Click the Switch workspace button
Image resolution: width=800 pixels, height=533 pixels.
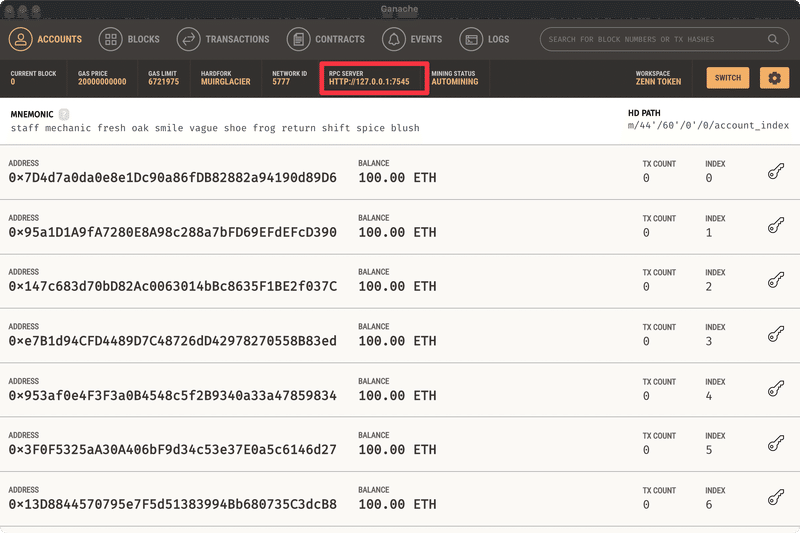(728, 78)
